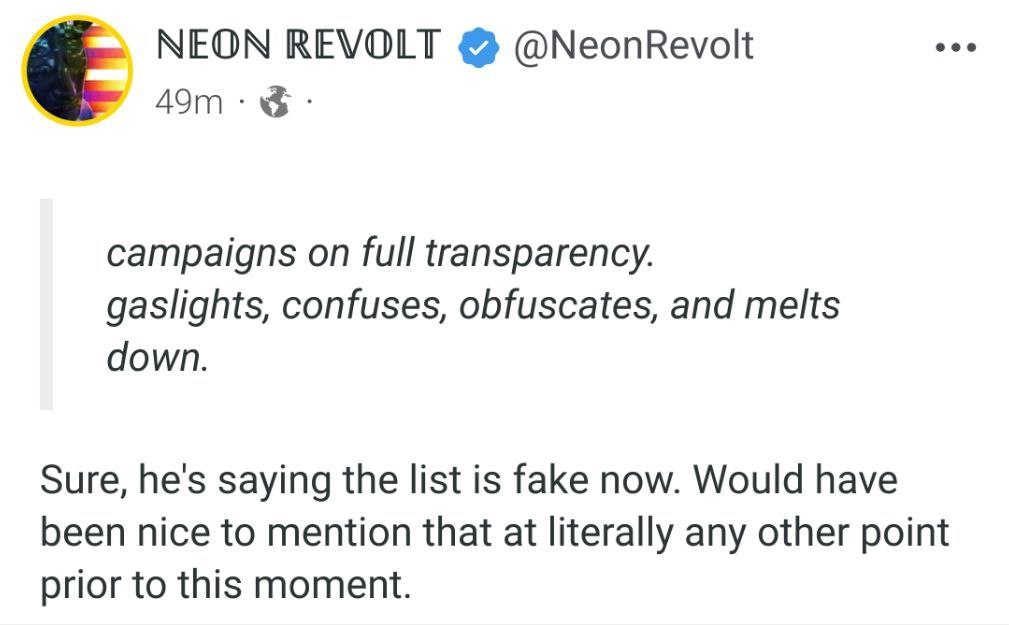Click the line beginning 'been nice to mention'
Image resolution: width=1009 pixels, height=625 pixels.
[494, 533]
